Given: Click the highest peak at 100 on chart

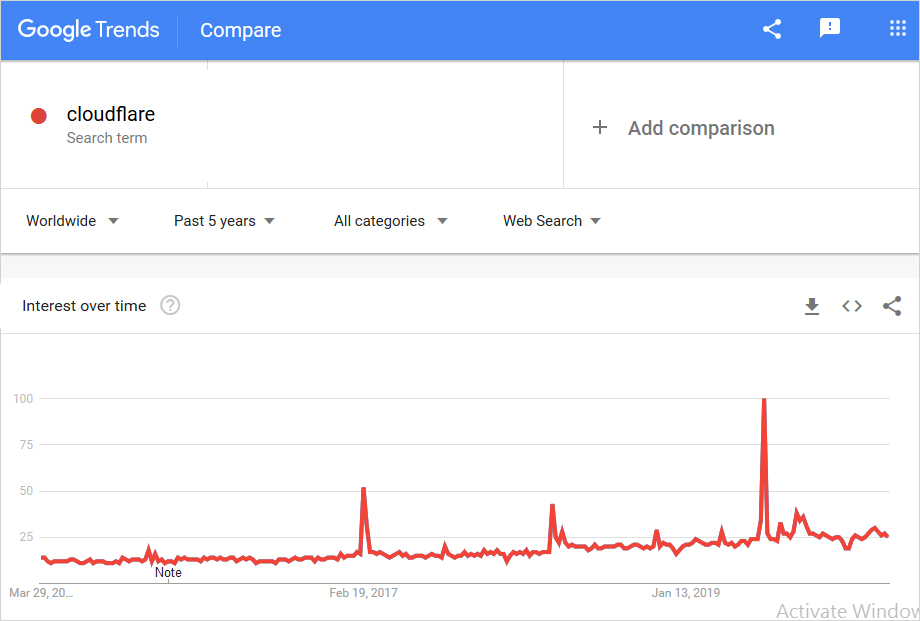Looking at the screenshot, I should [764, 401].
